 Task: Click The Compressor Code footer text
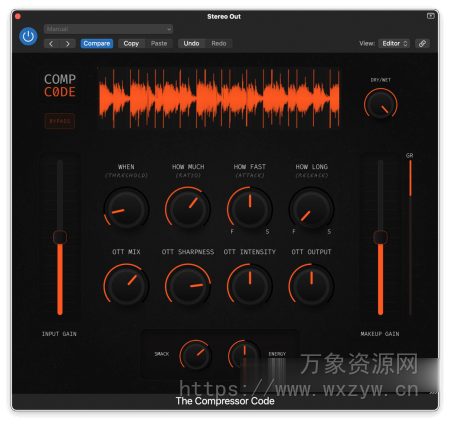point(225,401)
